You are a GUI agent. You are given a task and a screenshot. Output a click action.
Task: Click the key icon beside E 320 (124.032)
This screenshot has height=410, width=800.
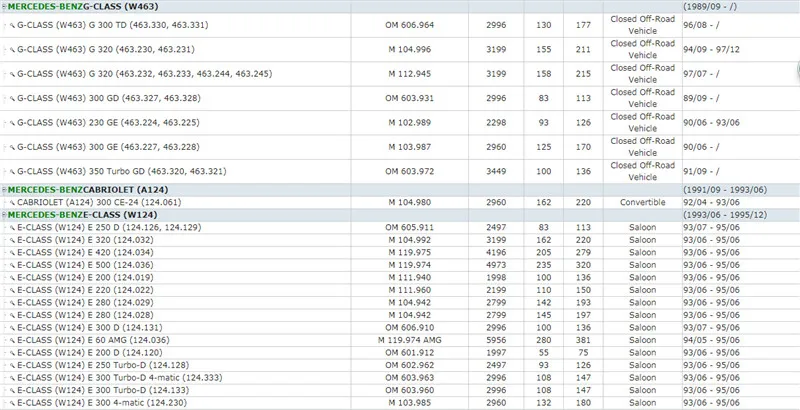tap(12, 240)
